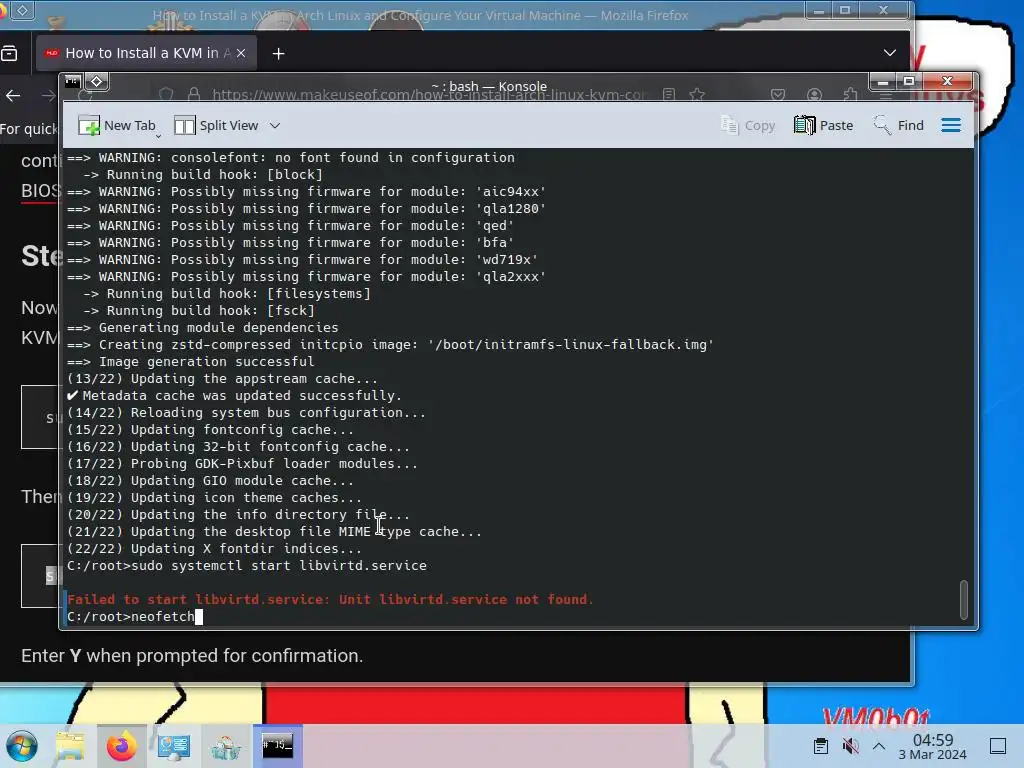Open Firefox View icon left of tabs

tap(9, 54)
